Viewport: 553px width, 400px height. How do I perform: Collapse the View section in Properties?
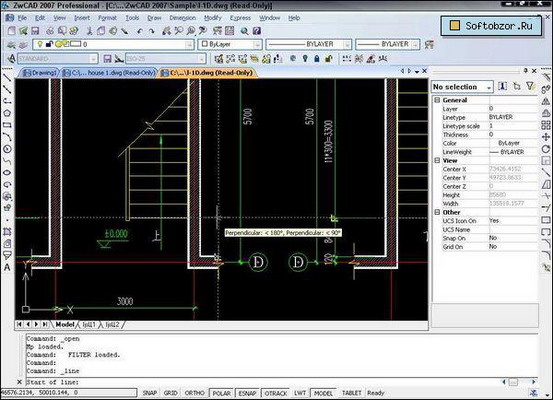coord(437,160)
